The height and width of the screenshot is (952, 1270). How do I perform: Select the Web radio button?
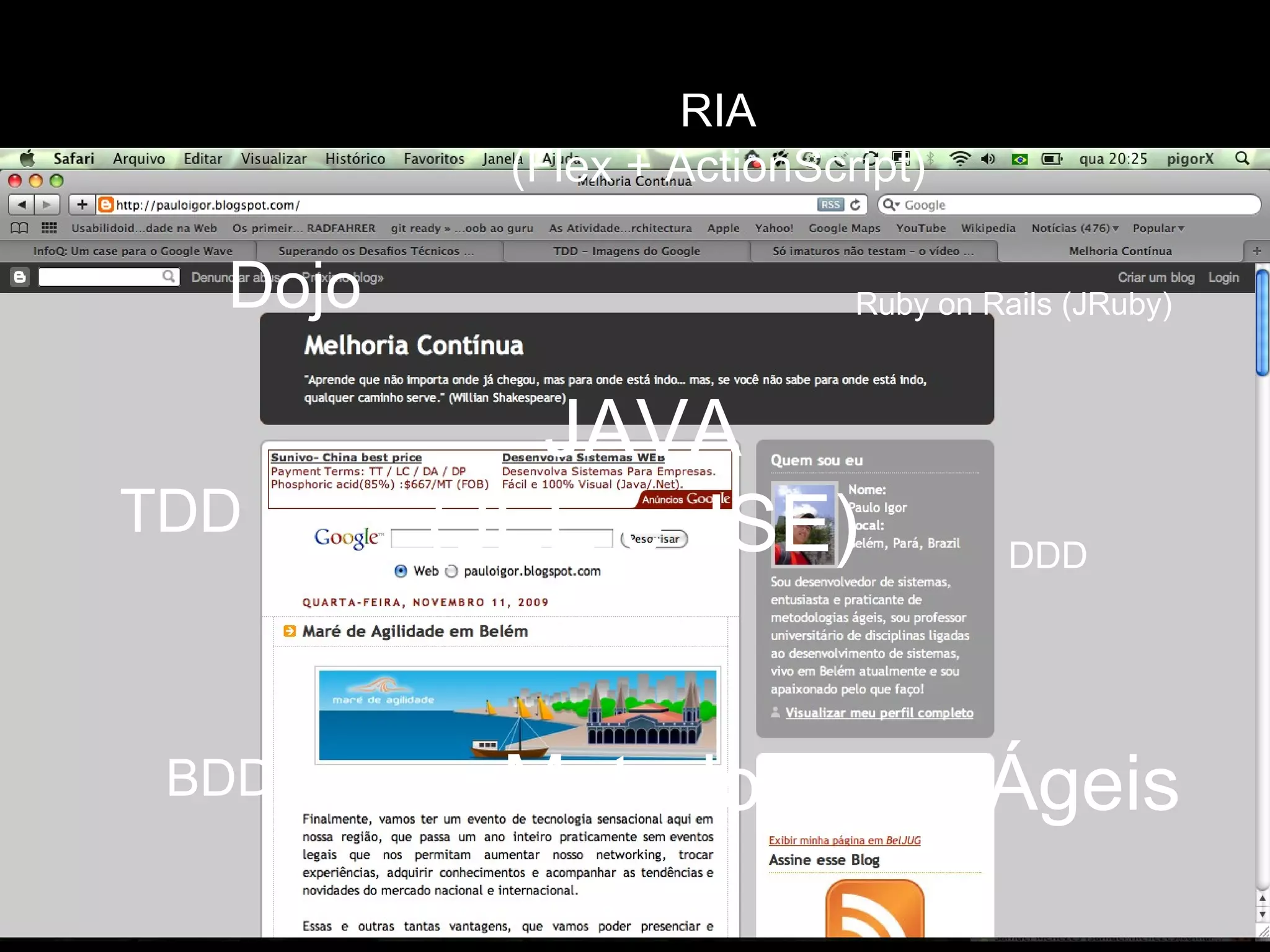(401, 571)
